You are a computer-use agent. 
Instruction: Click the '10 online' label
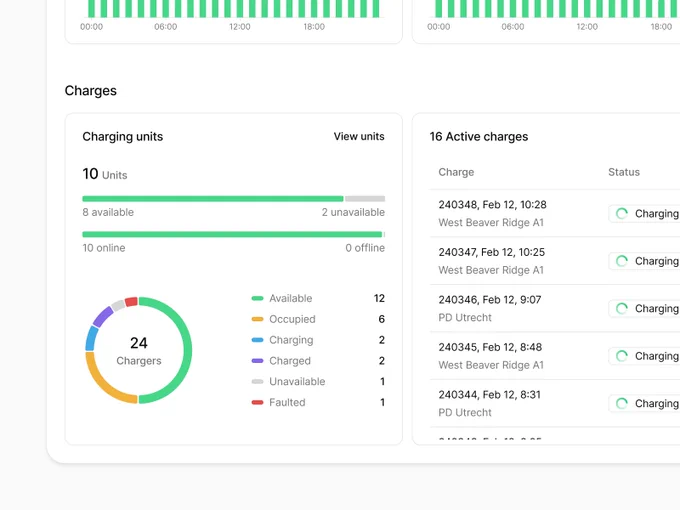click(104, 248)
